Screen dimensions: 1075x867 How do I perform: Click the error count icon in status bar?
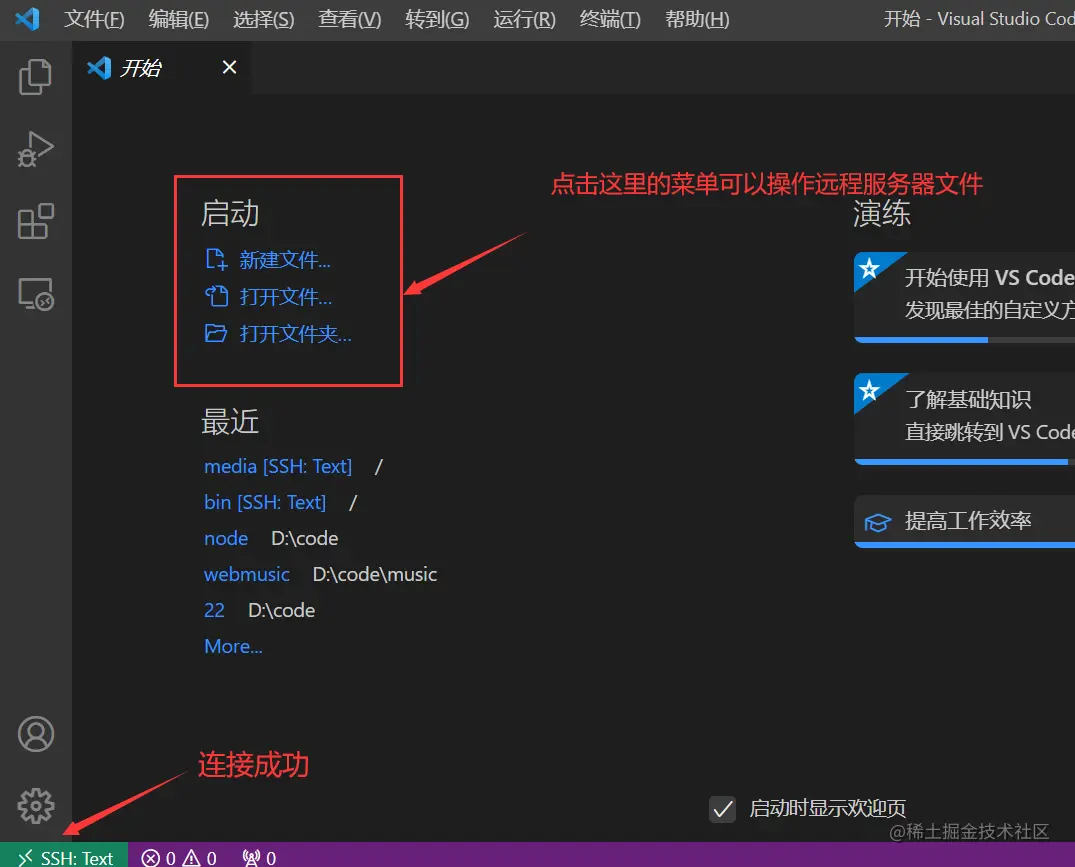pos(150,858)
